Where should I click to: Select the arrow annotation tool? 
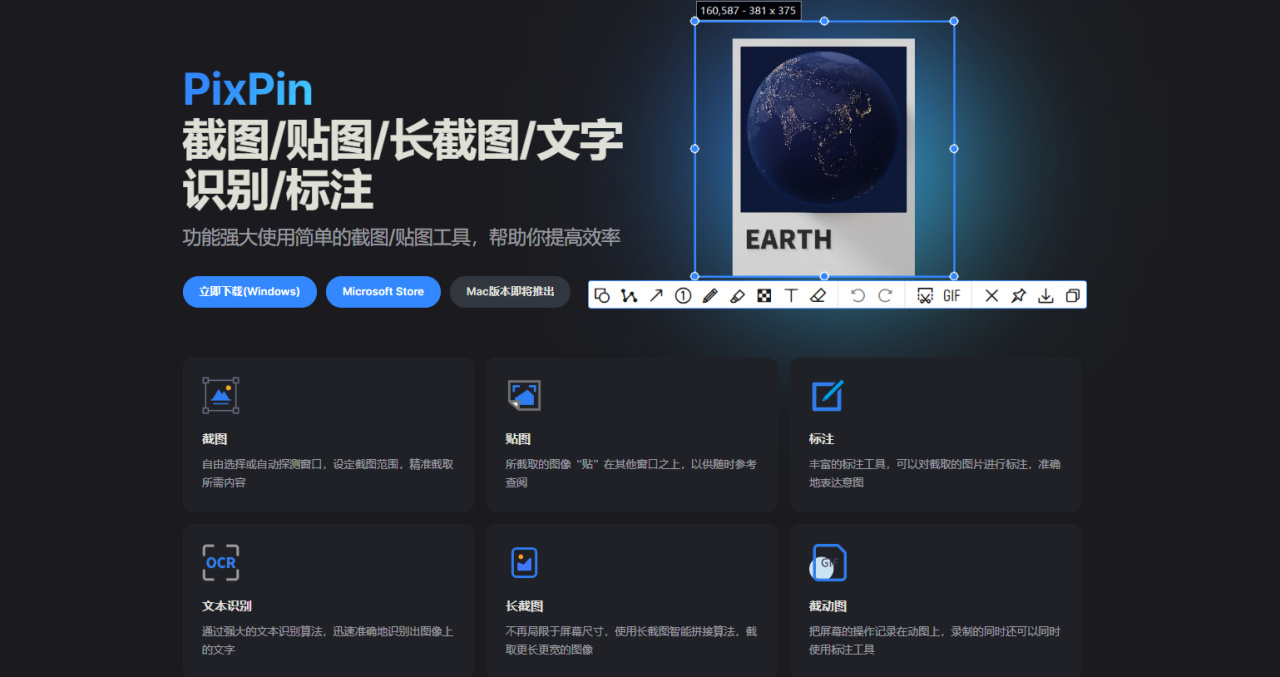tap(656, 295)
